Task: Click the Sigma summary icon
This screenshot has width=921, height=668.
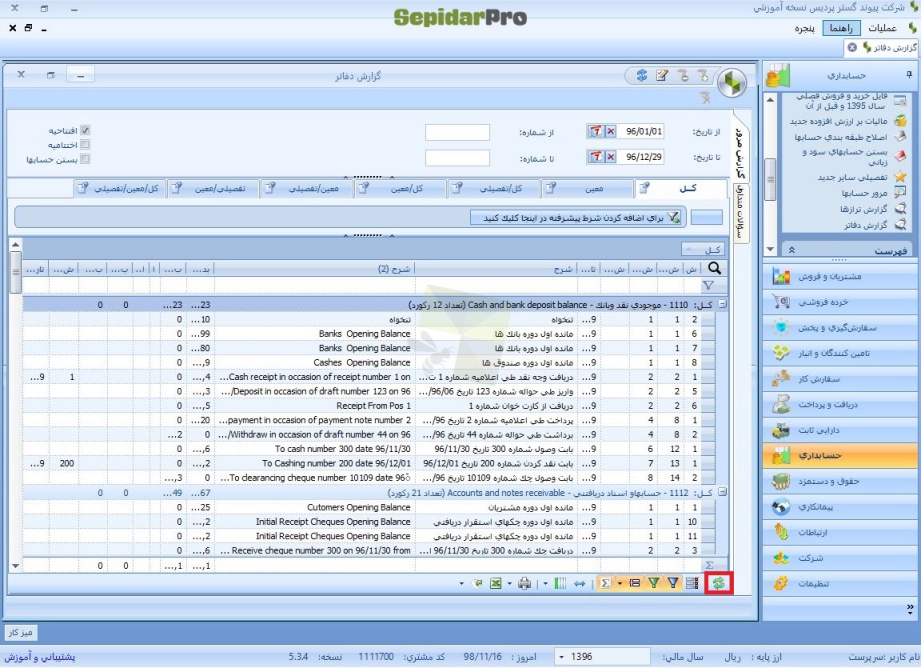Action: tap(605, 583)
